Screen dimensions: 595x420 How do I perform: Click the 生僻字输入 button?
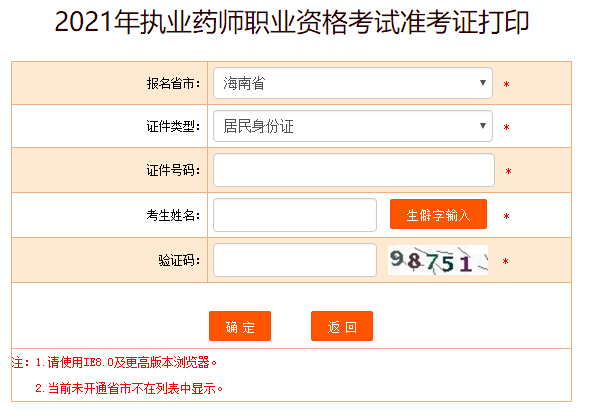(438, 214)
